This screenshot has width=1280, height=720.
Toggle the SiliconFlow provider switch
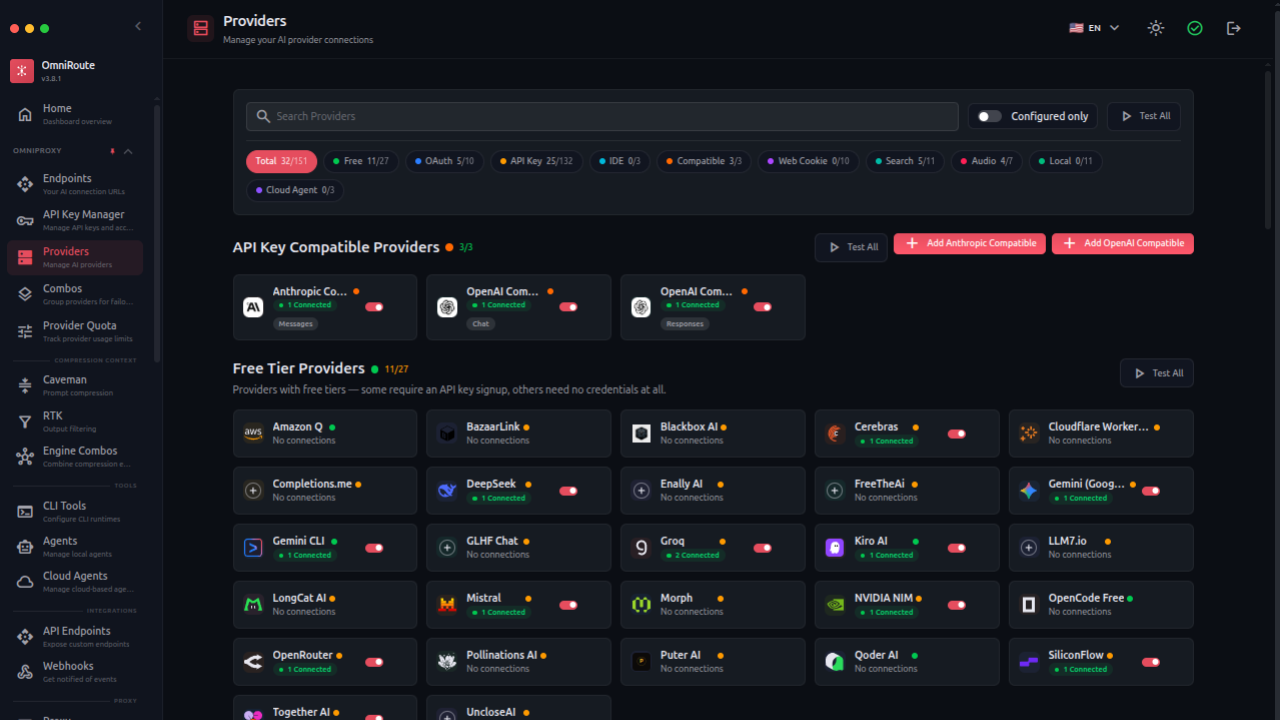[x=1151, y=662]
